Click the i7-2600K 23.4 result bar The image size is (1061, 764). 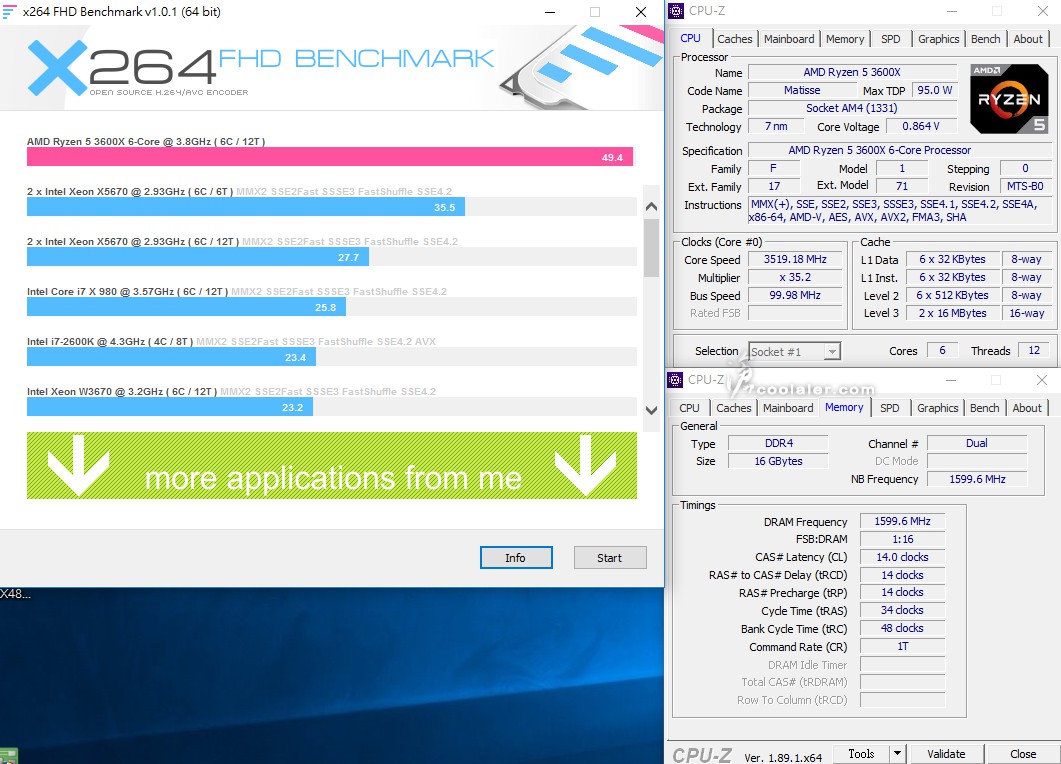[171, 357]
